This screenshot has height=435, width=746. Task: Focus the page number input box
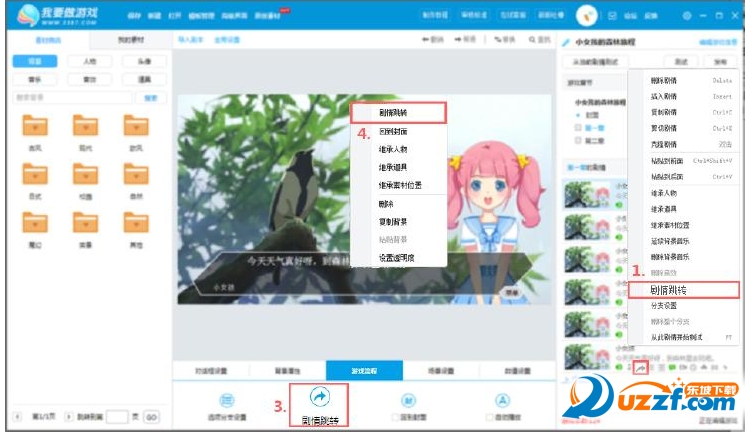117,417
